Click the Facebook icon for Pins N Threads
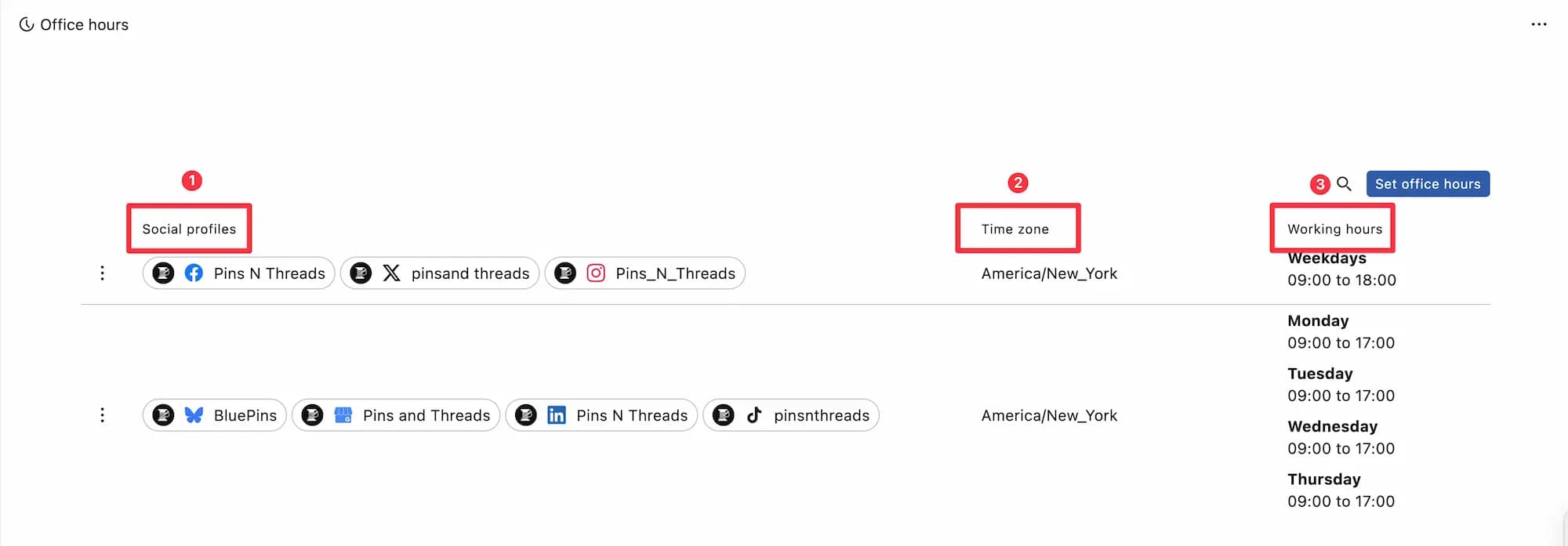1568x546 pixels. (194, 273)
